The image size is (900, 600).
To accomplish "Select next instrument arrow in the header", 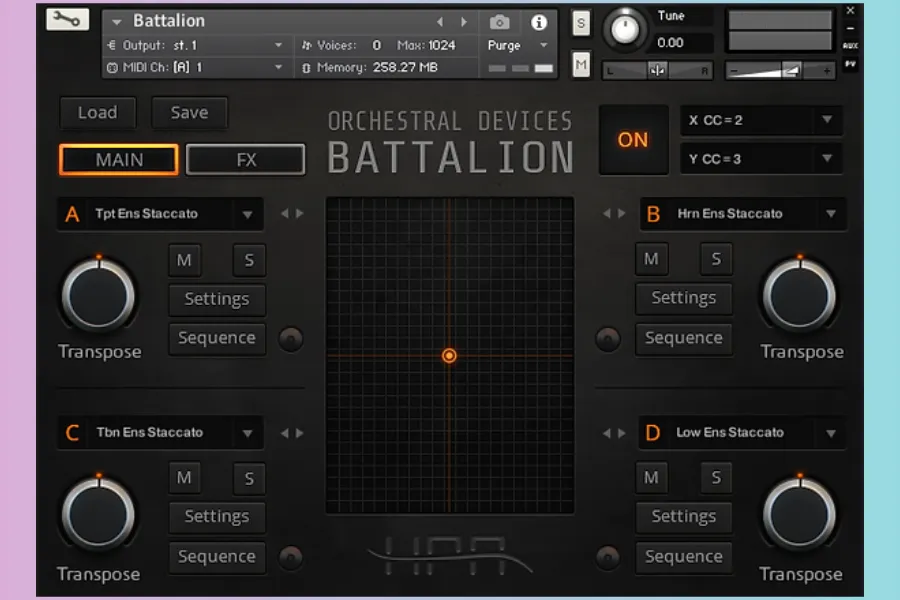I will tap(463, 22).
